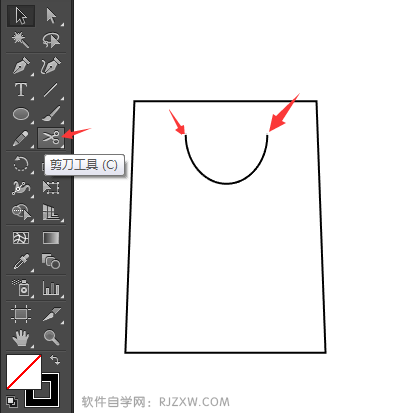Viewport: 397px width, 413px height.
Task: Choose the Eyedropper tool
Action: (x=21, y=262)
